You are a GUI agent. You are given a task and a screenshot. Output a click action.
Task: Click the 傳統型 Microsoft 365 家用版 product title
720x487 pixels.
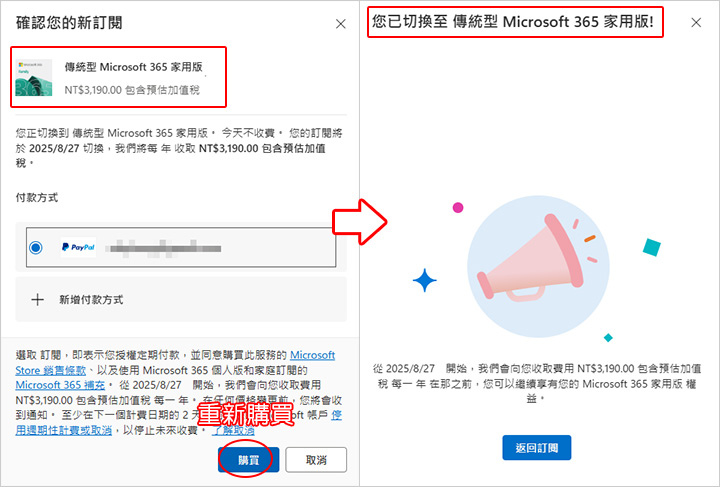pos(133,67)
